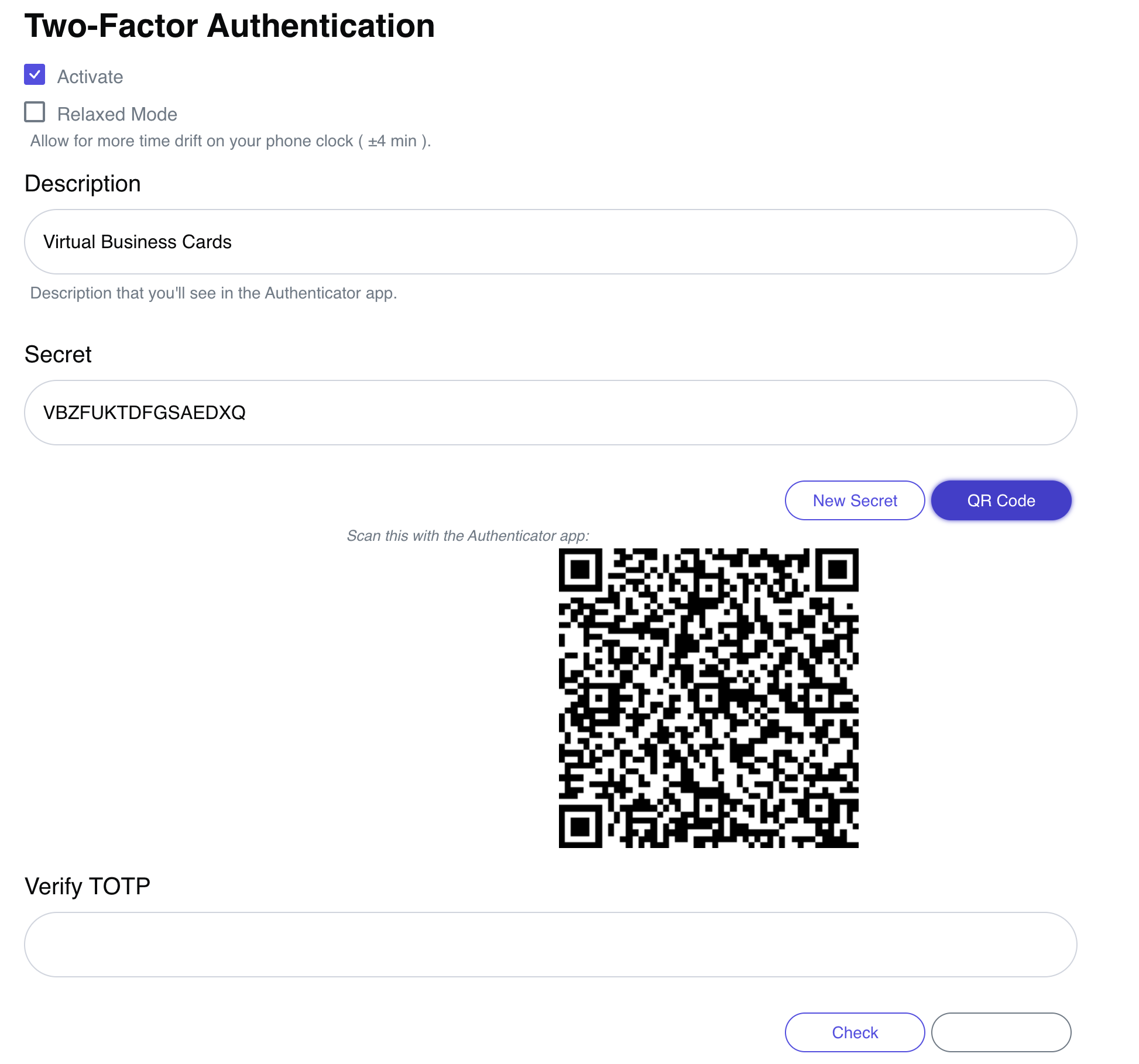Click the QR code image
The width and height of the screenshot is (1139, 1064).
point(708,698)
